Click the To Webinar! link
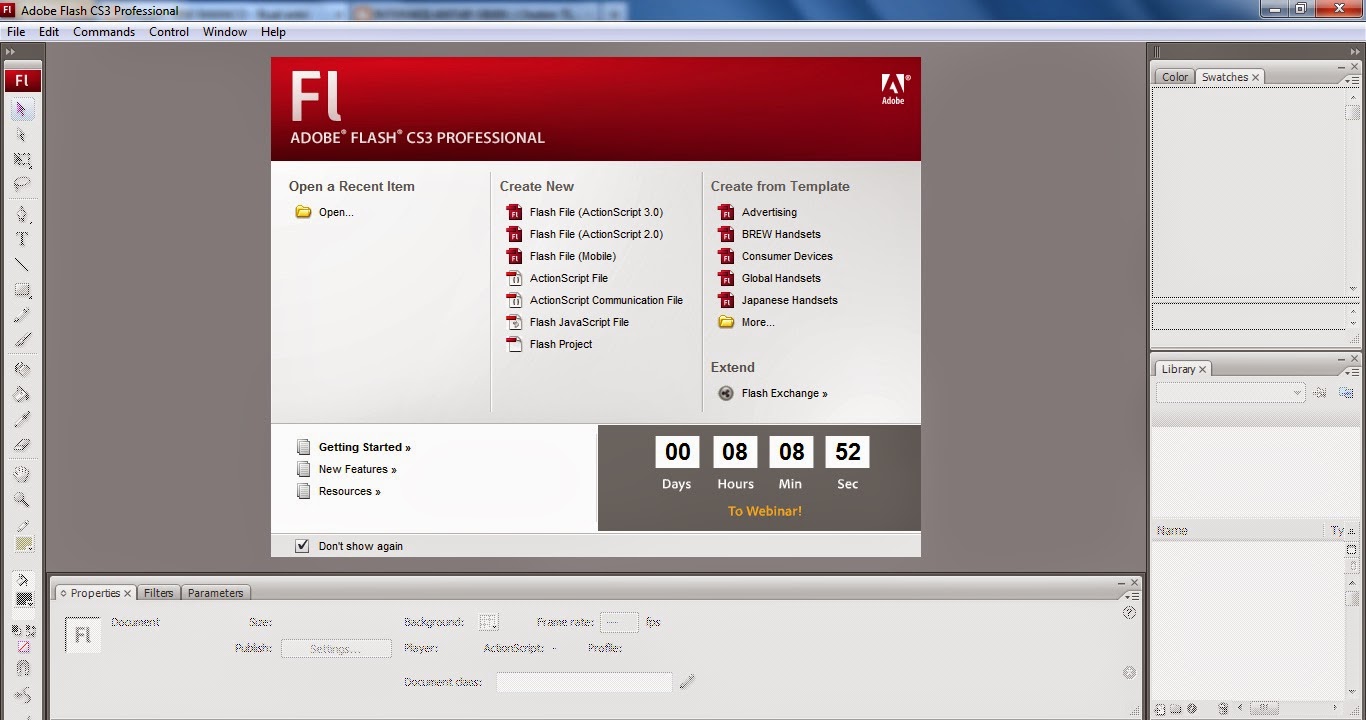 pyautogui.click(x=764, y=511)
